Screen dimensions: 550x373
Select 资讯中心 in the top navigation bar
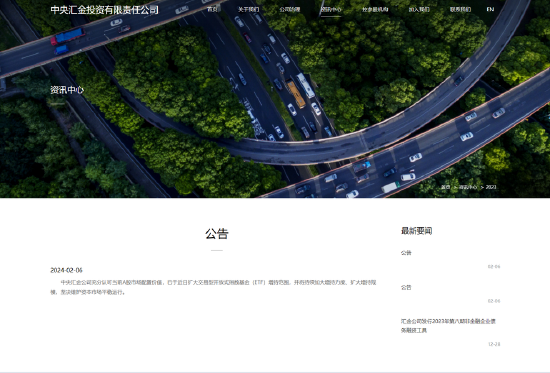coord(331,9)
